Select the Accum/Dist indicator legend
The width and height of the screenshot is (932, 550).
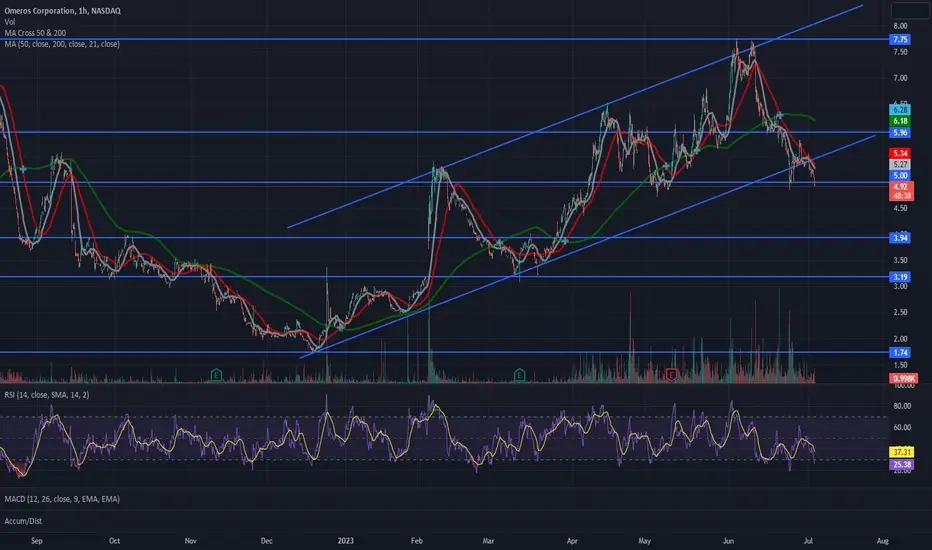[x=23, y=521]
